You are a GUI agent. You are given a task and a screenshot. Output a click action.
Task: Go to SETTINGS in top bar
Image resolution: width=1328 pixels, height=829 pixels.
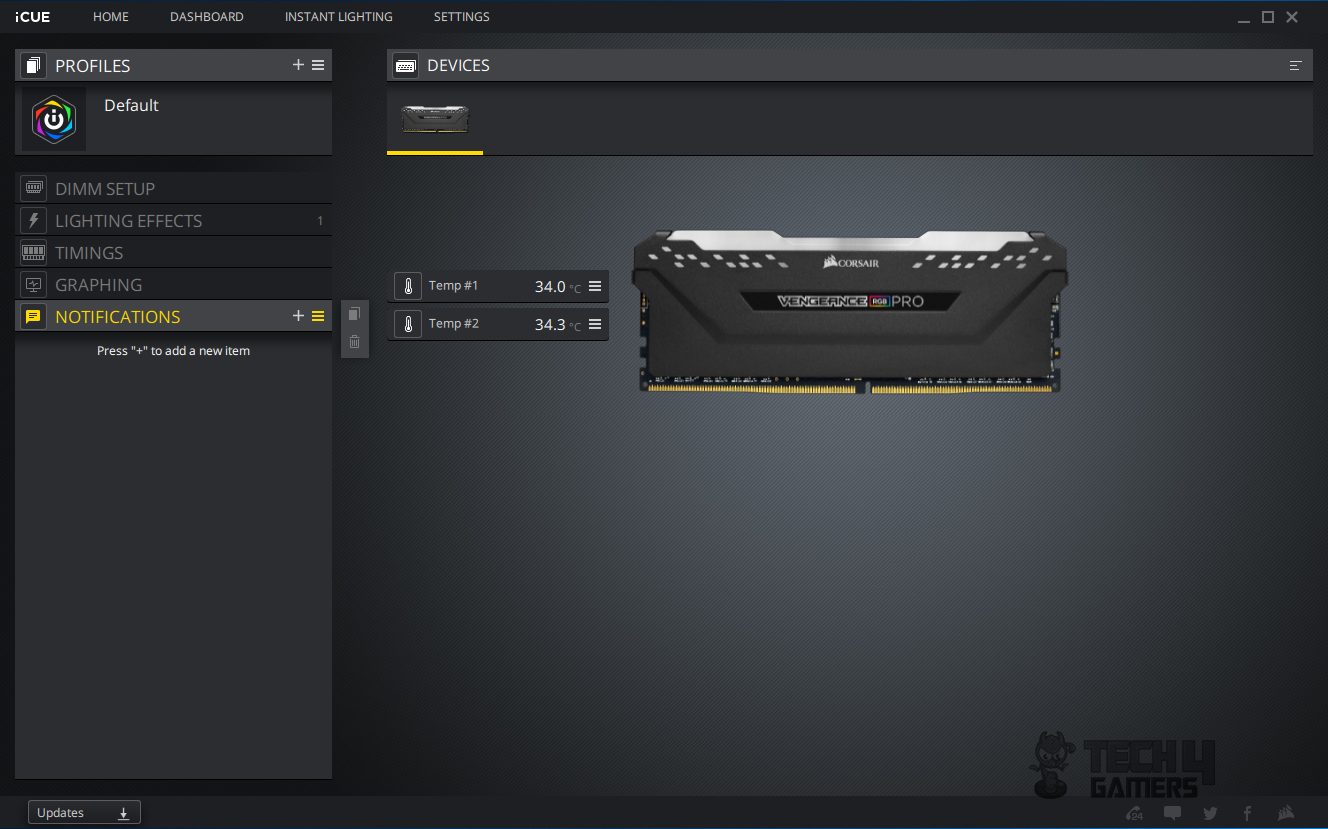pyautogui.click(x=462, y=17)
